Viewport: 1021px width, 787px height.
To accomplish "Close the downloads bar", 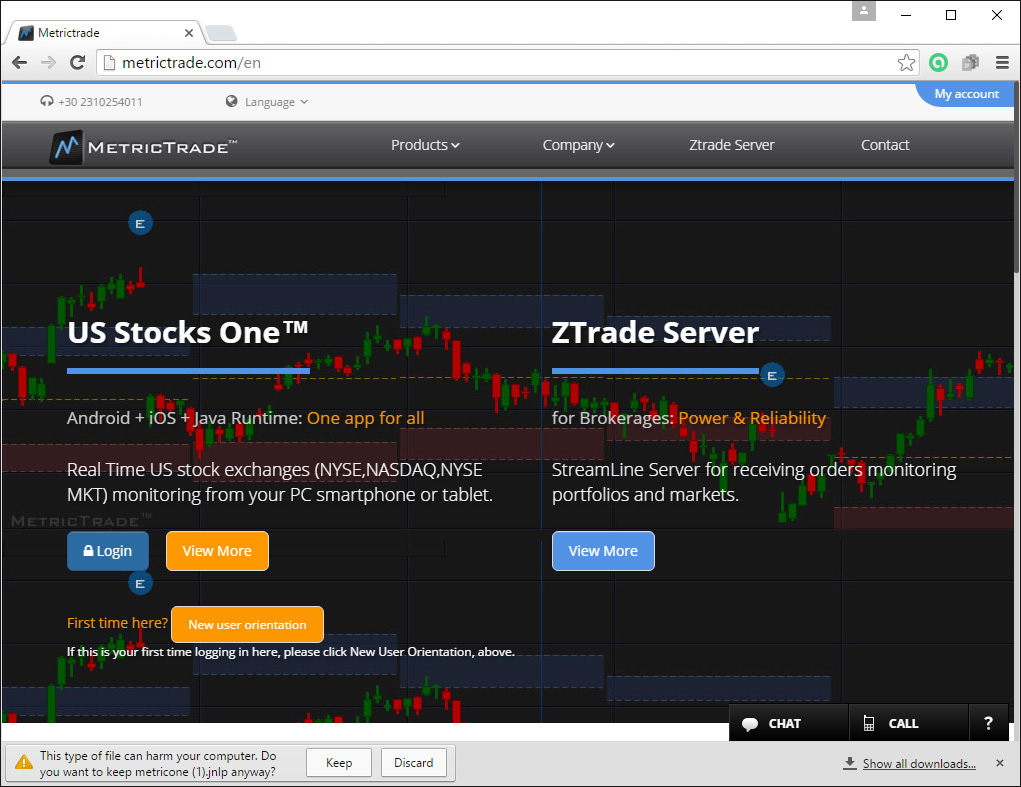I will point(1000,763).
